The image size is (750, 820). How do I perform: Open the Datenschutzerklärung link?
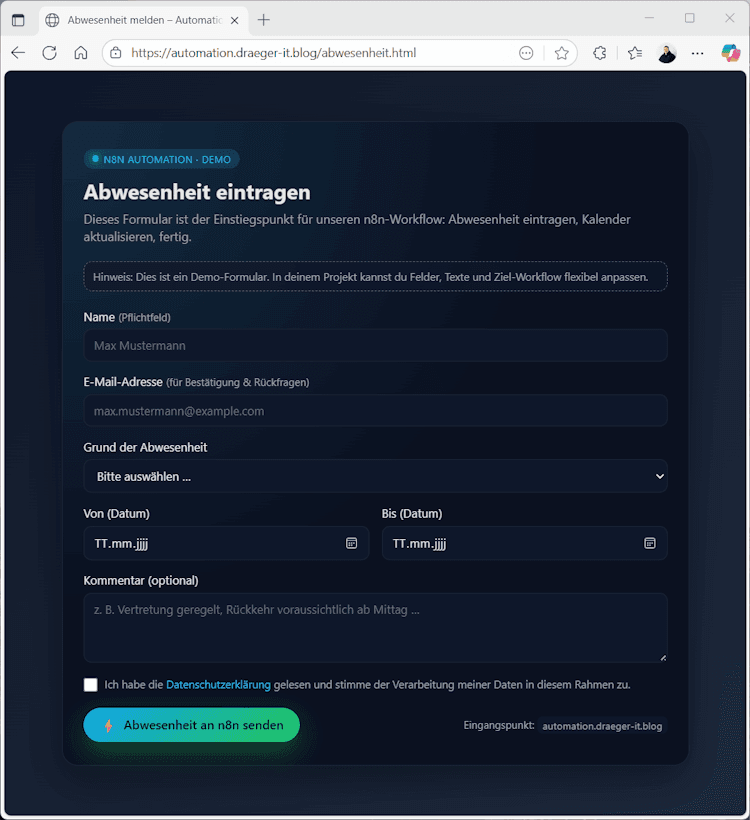click(x=218, y=685)
